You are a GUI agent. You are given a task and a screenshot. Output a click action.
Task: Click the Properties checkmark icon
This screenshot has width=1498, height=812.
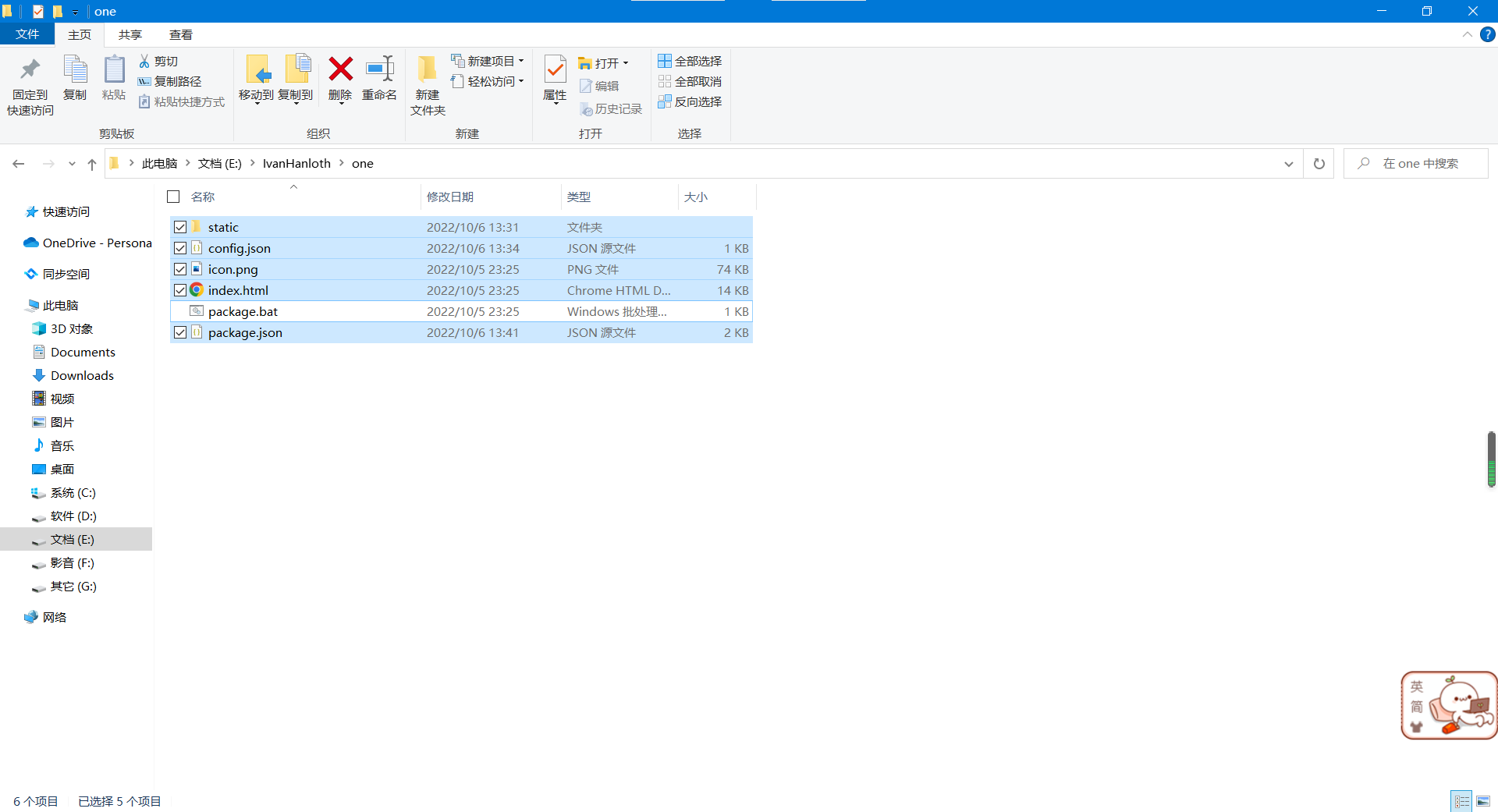(555, 70)
